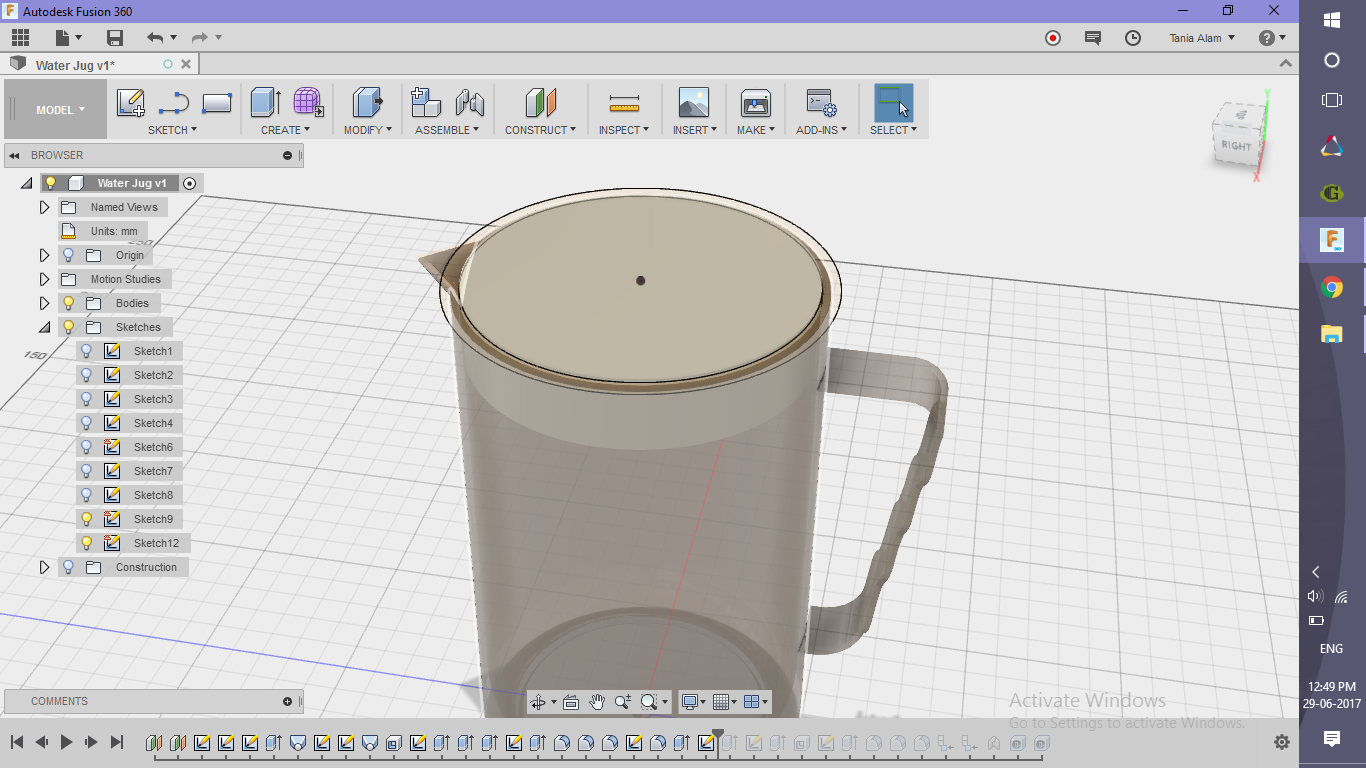Screen dimensions: 1366x768
Task: Expand the COMMENTS panel plus button
Action: pyautogui.click(x=288, y=701)
